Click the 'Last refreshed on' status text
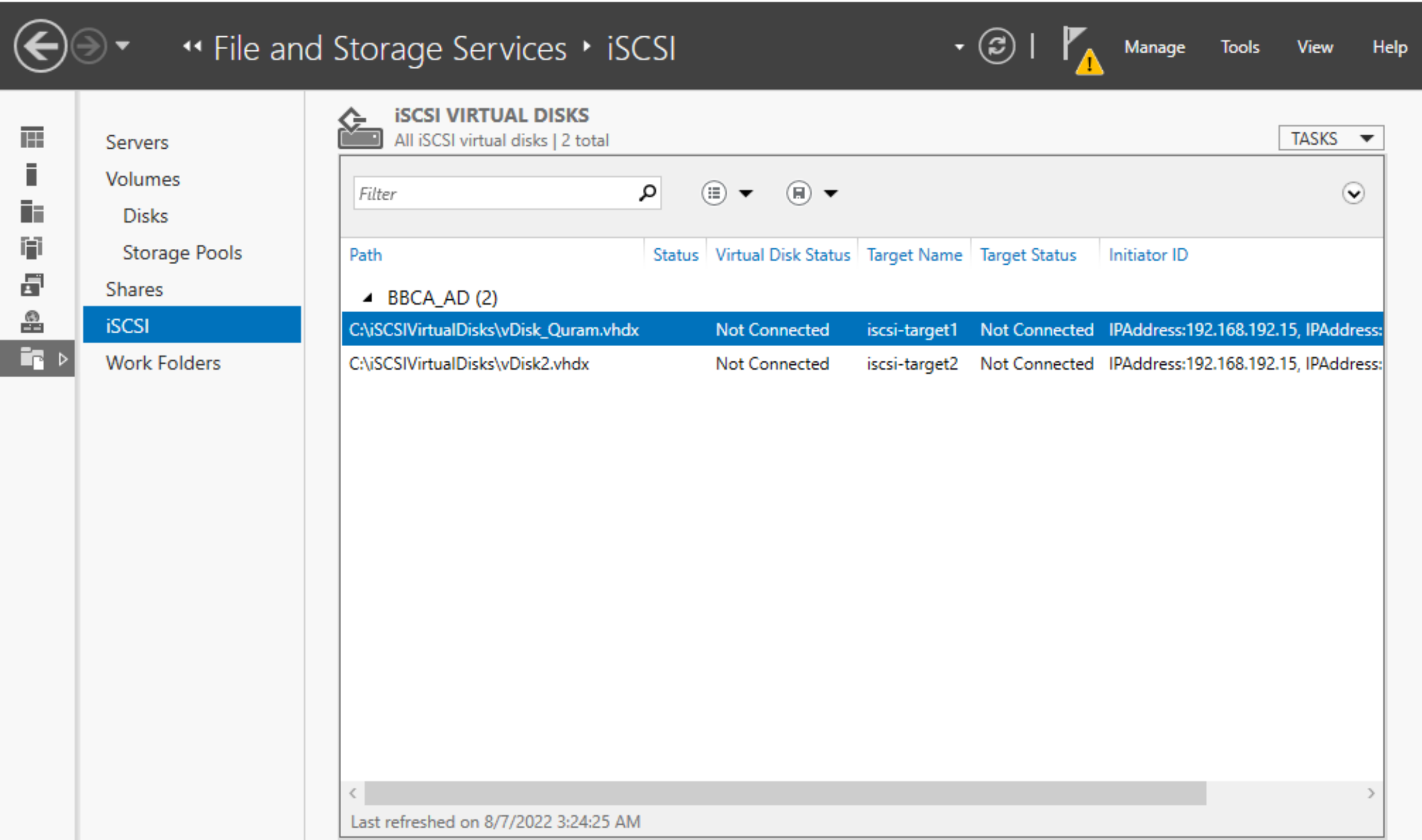Viewport: 1422px width, 840px height. (x=495, y=821)
